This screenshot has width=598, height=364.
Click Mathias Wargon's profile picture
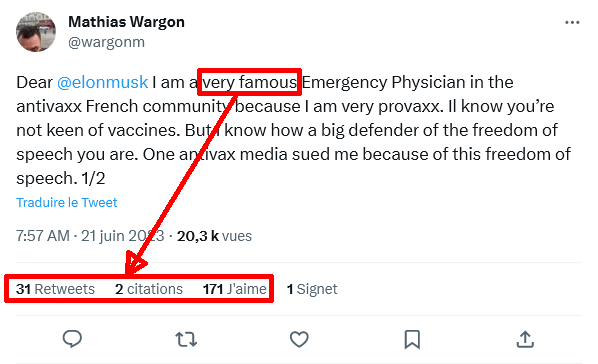pos(36,32)
